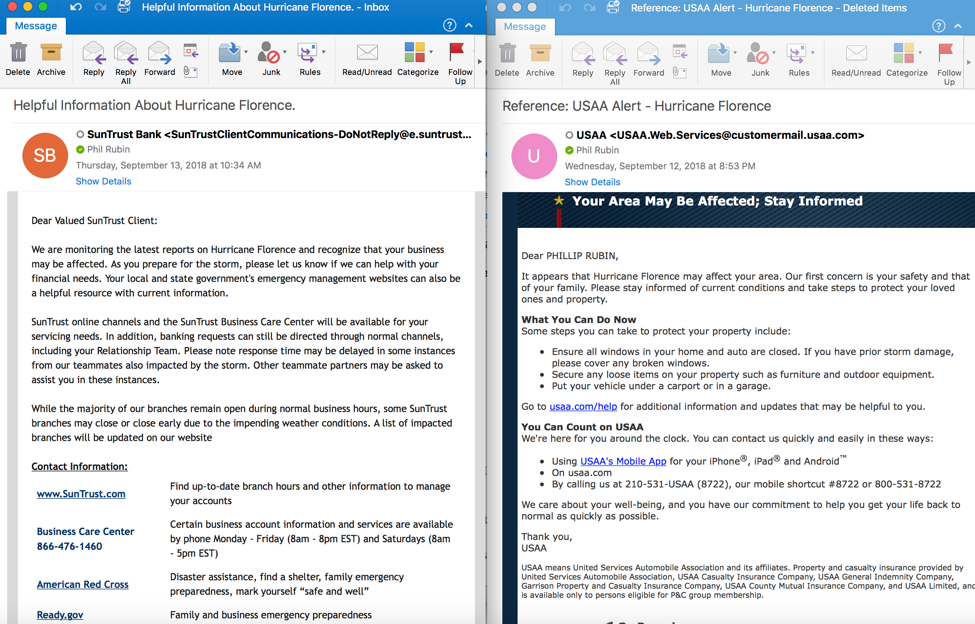
Task: Reply All in the USAA message window
Action: tap(614, 63)
